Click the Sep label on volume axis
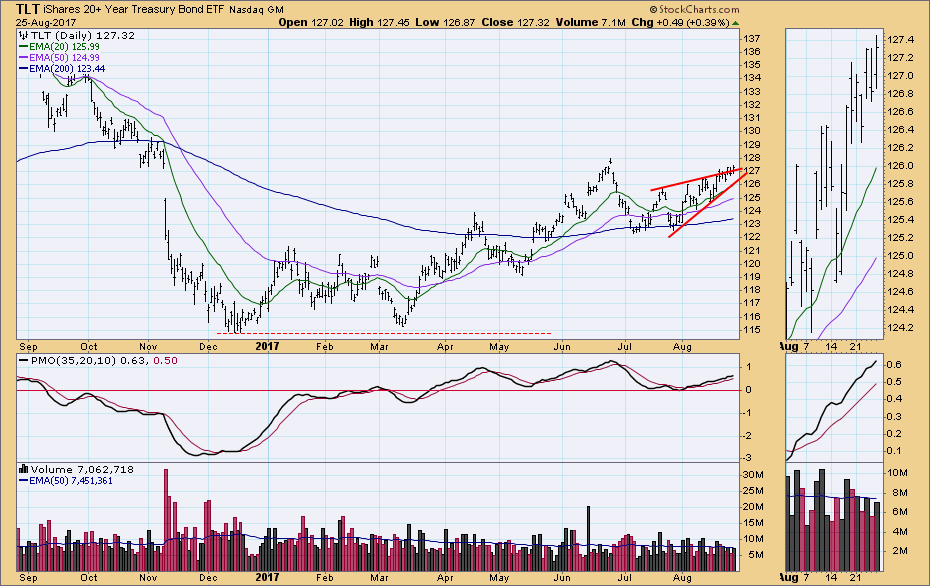The image size is (930, 586). pos(30,578)
